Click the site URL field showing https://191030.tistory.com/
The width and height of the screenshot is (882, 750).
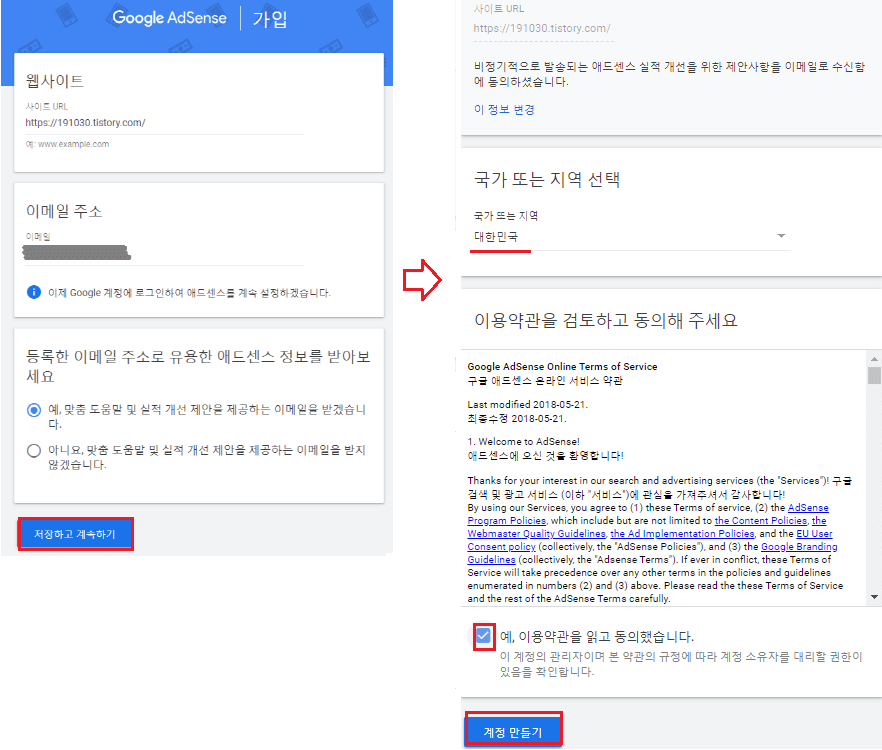coord(164,123)
